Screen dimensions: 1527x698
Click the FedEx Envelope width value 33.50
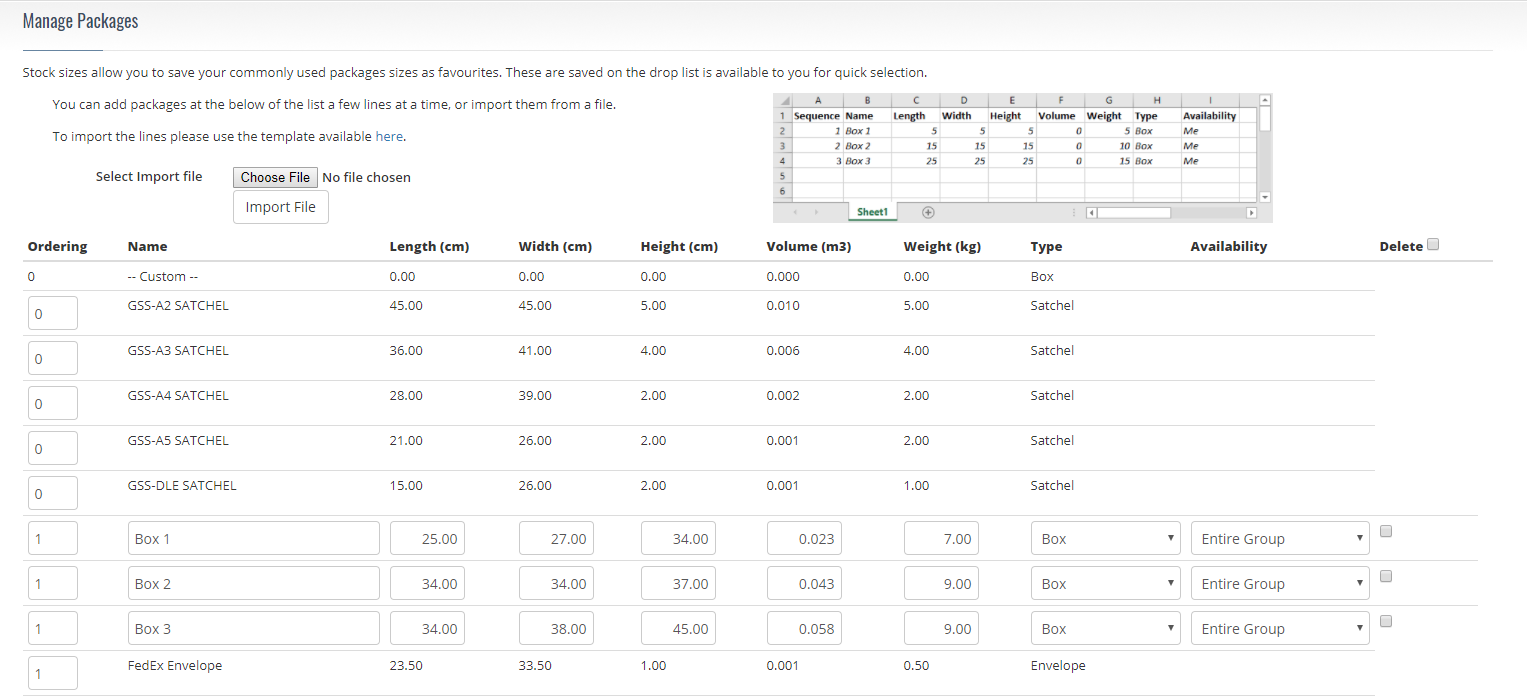(x=535, y=665)
